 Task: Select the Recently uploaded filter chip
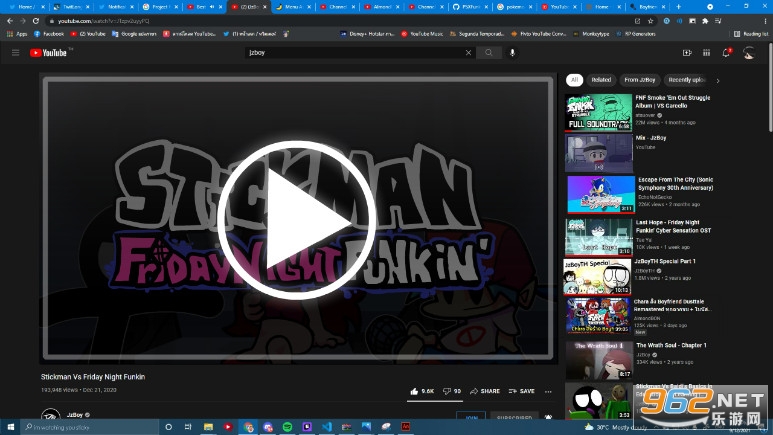tap(686, 80)
